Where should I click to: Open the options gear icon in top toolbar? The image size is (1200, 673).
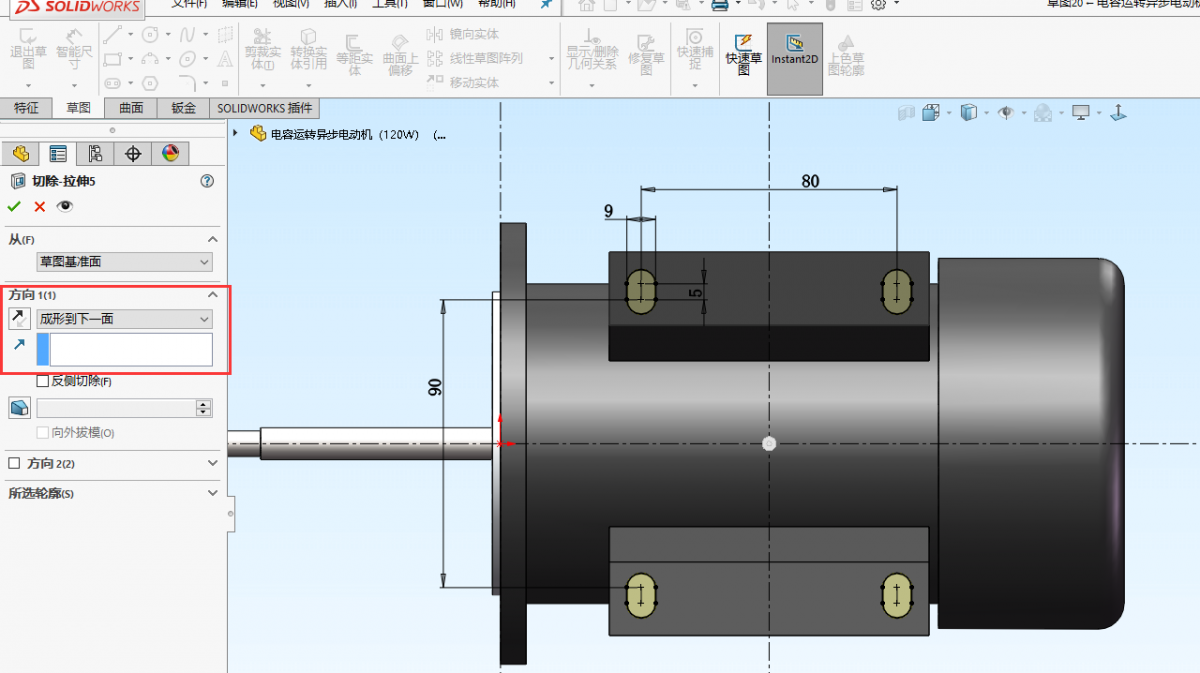pos(878,4)
